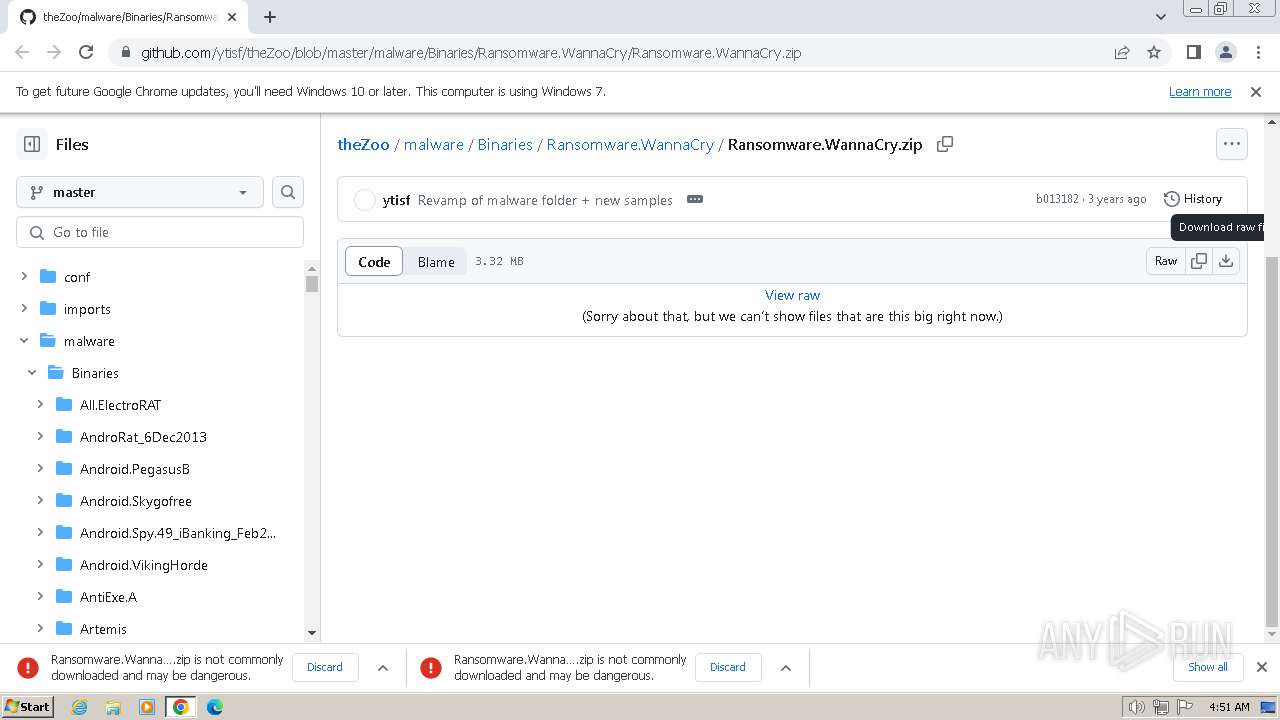Share this page icon in address bar

1122,52
